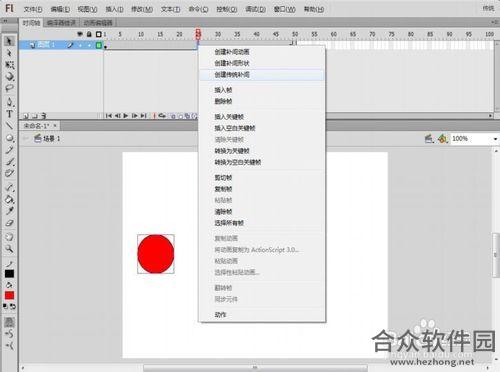This screenshot has width=500, height=372.
Task: Select the Brush tool
Action: point(9,162)
